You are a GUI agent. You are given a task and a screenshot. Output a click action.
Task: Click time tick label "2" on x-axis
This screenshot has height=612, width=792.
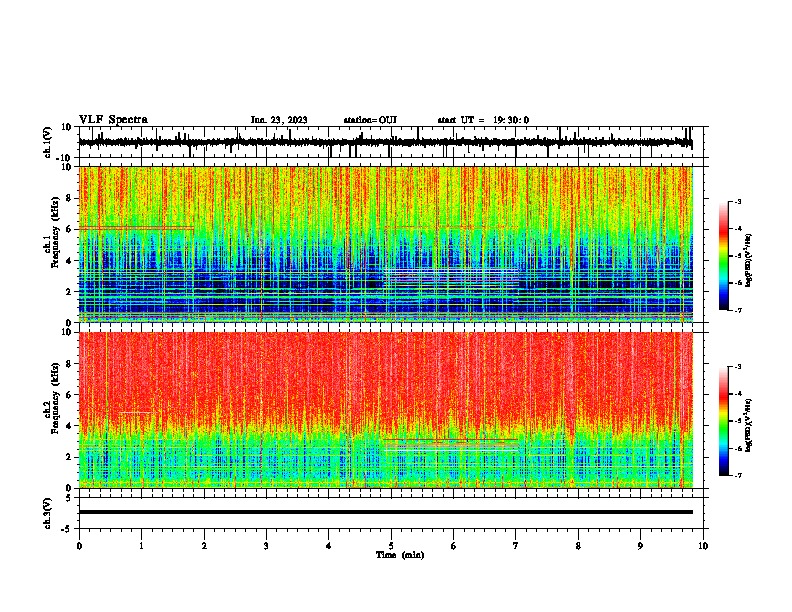[204, 546]
